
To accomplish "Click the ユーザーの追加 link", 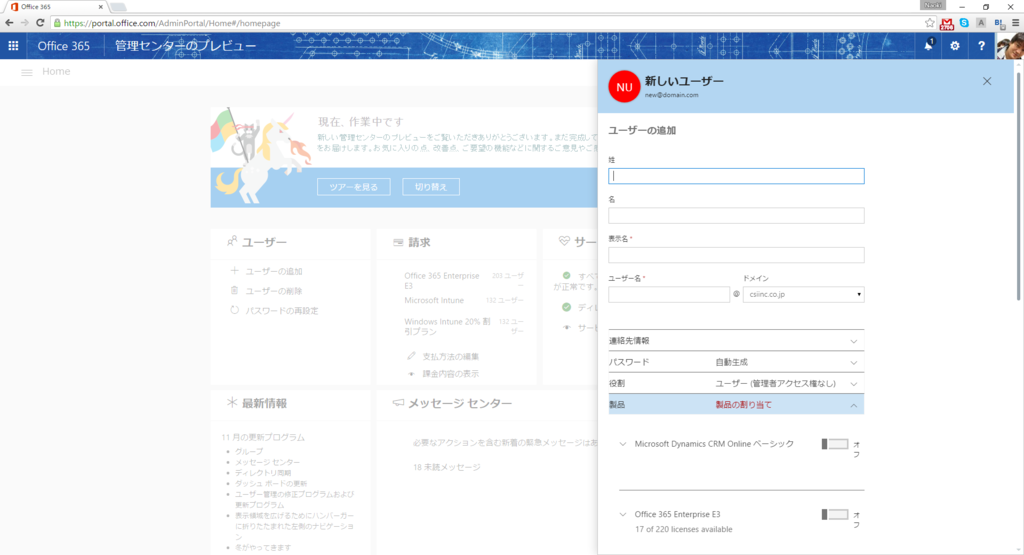I will pos(274,271).
